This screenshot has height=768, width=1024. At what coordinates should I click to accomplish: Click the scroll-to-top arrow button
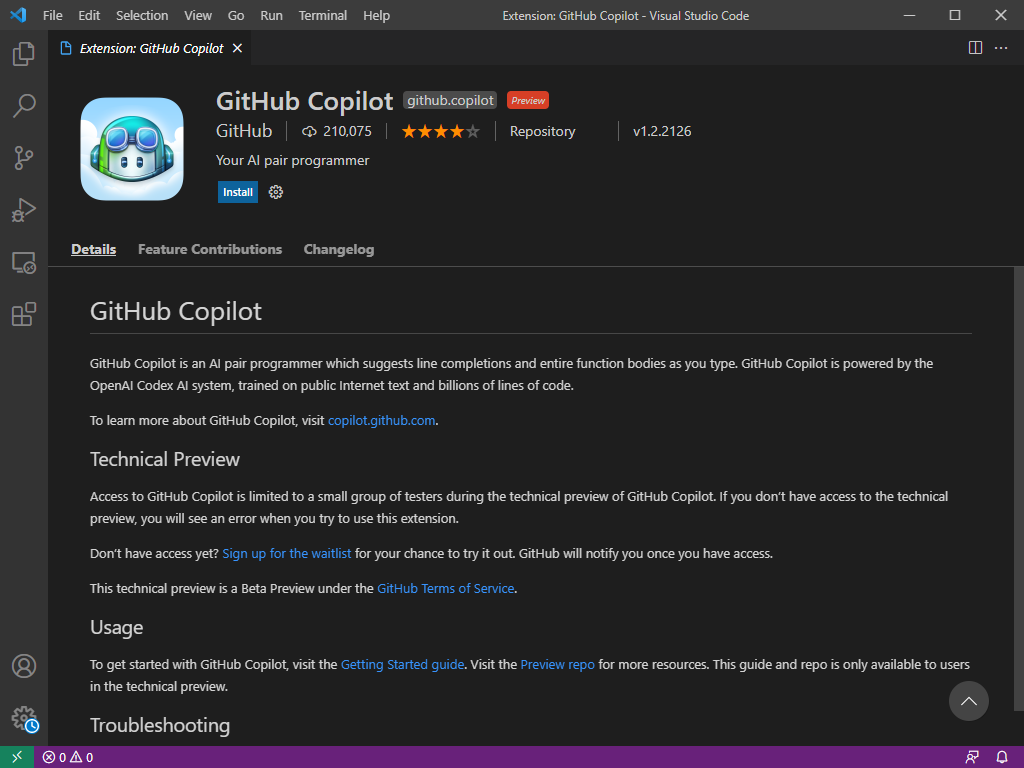pos(968,701)
